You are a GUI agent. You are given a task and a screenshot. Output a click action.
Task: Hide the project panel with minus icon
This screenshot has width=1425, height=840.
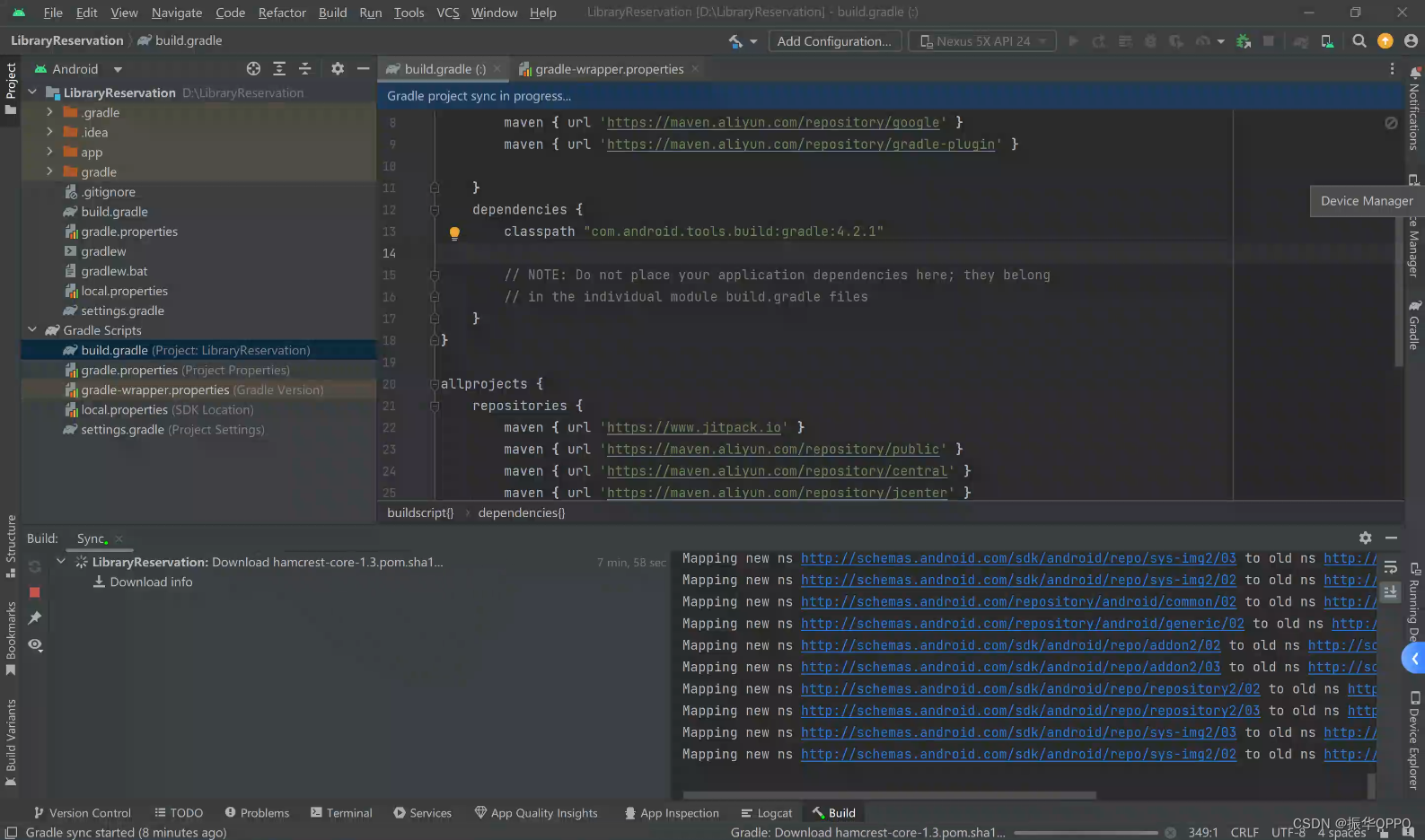(363, 69)
